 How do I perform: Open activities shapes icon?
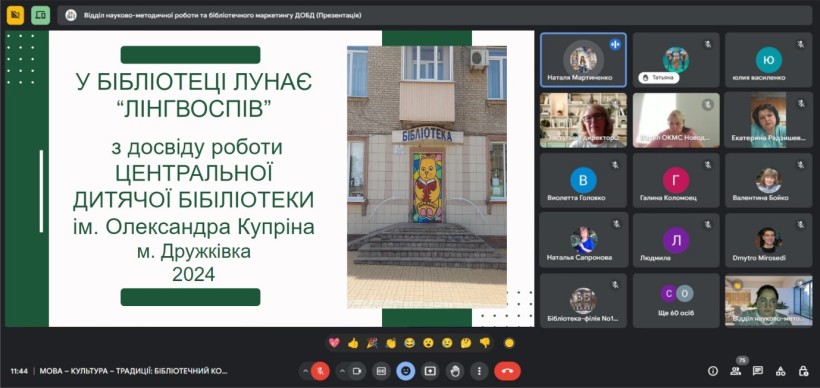[x=780, y=371]
